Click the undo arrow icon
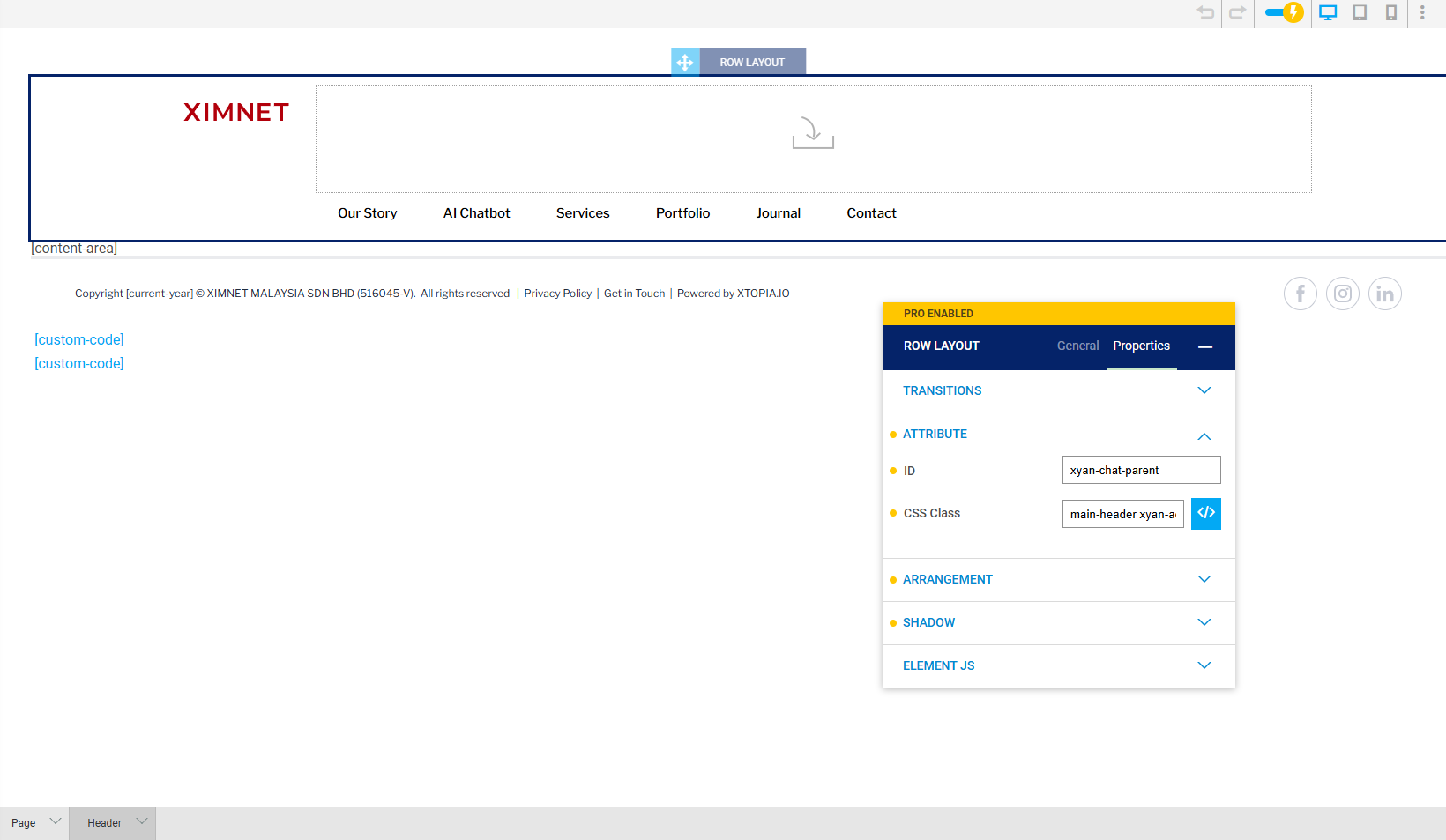The width and height of the screenshot is (1446, 840). coord(1205,12)
